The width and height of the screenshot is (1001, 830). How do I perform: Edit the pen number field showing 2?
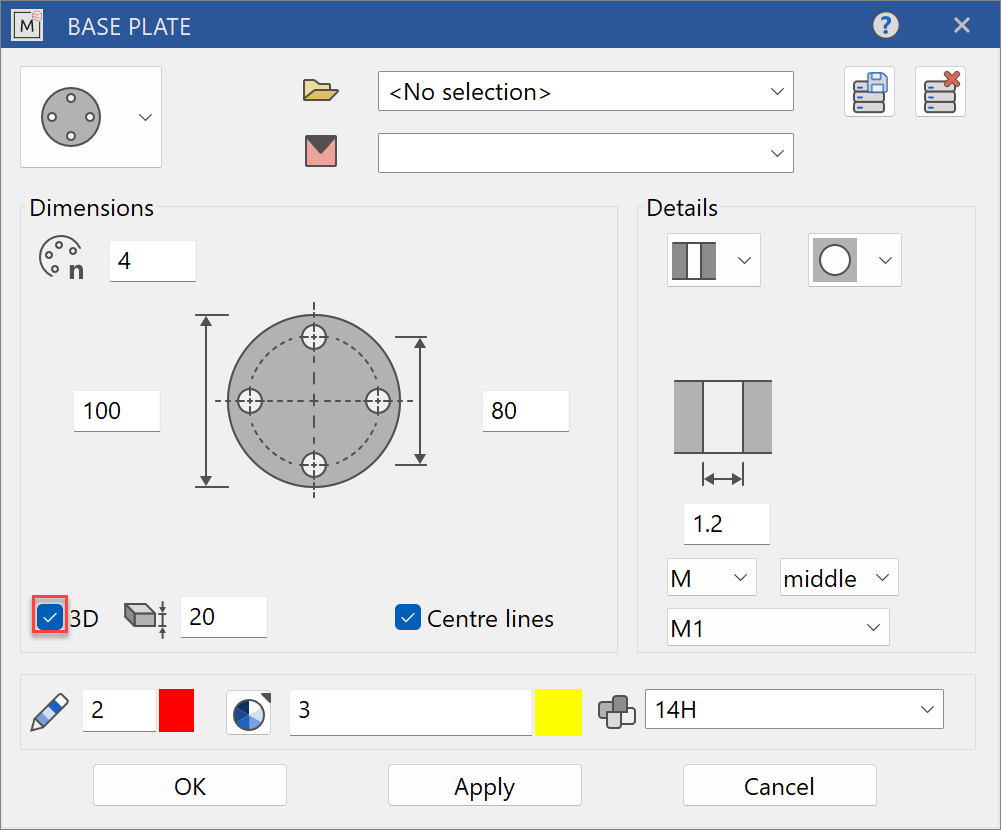click(x=119, y=710)
